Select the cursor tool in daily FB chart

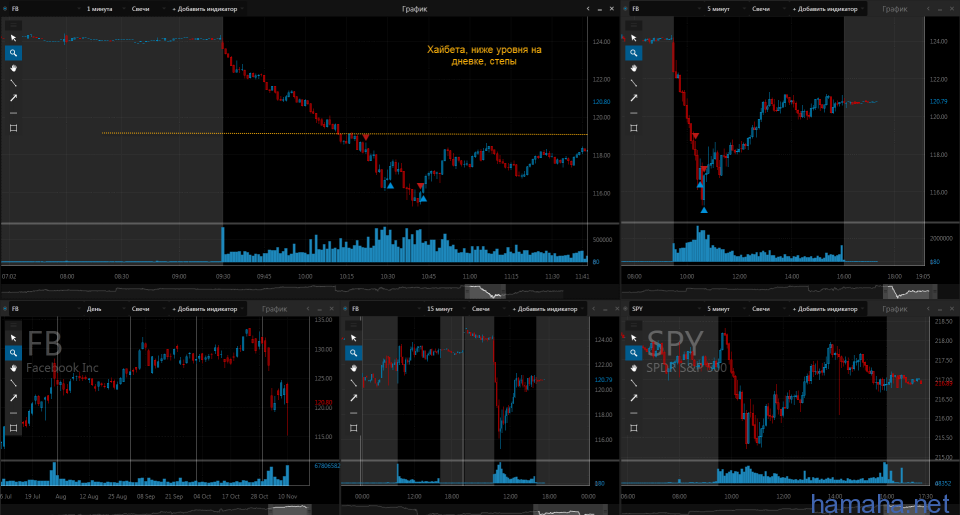[13, 338]
